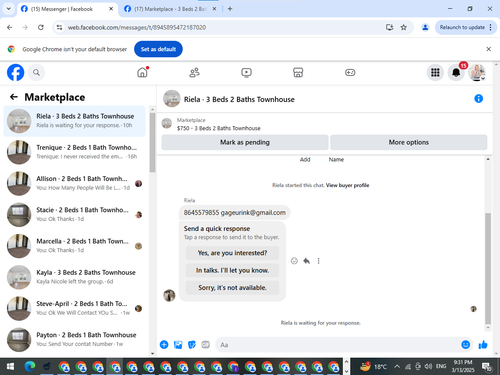Click the blue plus more-actions icon

(164, 345)
